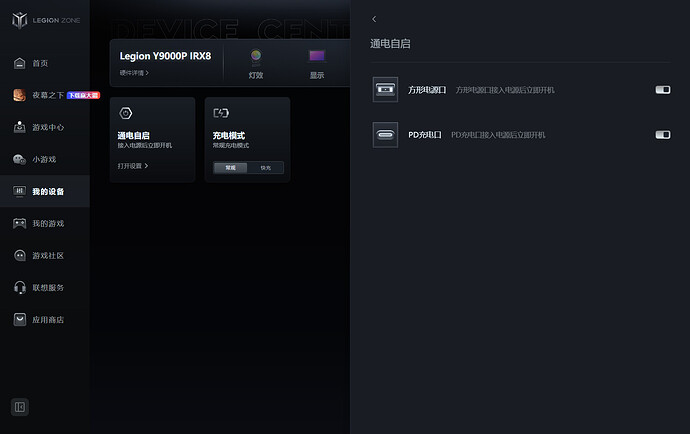This screenshot has width=690, height=434.
Task: Toggle PD充电口 auto power-on switch
Action: tap(663, 135)
